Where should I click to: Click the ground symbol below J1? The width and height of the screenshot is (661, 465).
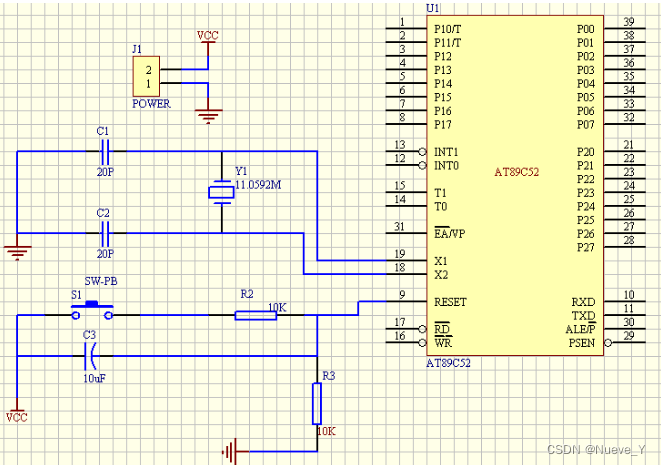pos(208,116)
